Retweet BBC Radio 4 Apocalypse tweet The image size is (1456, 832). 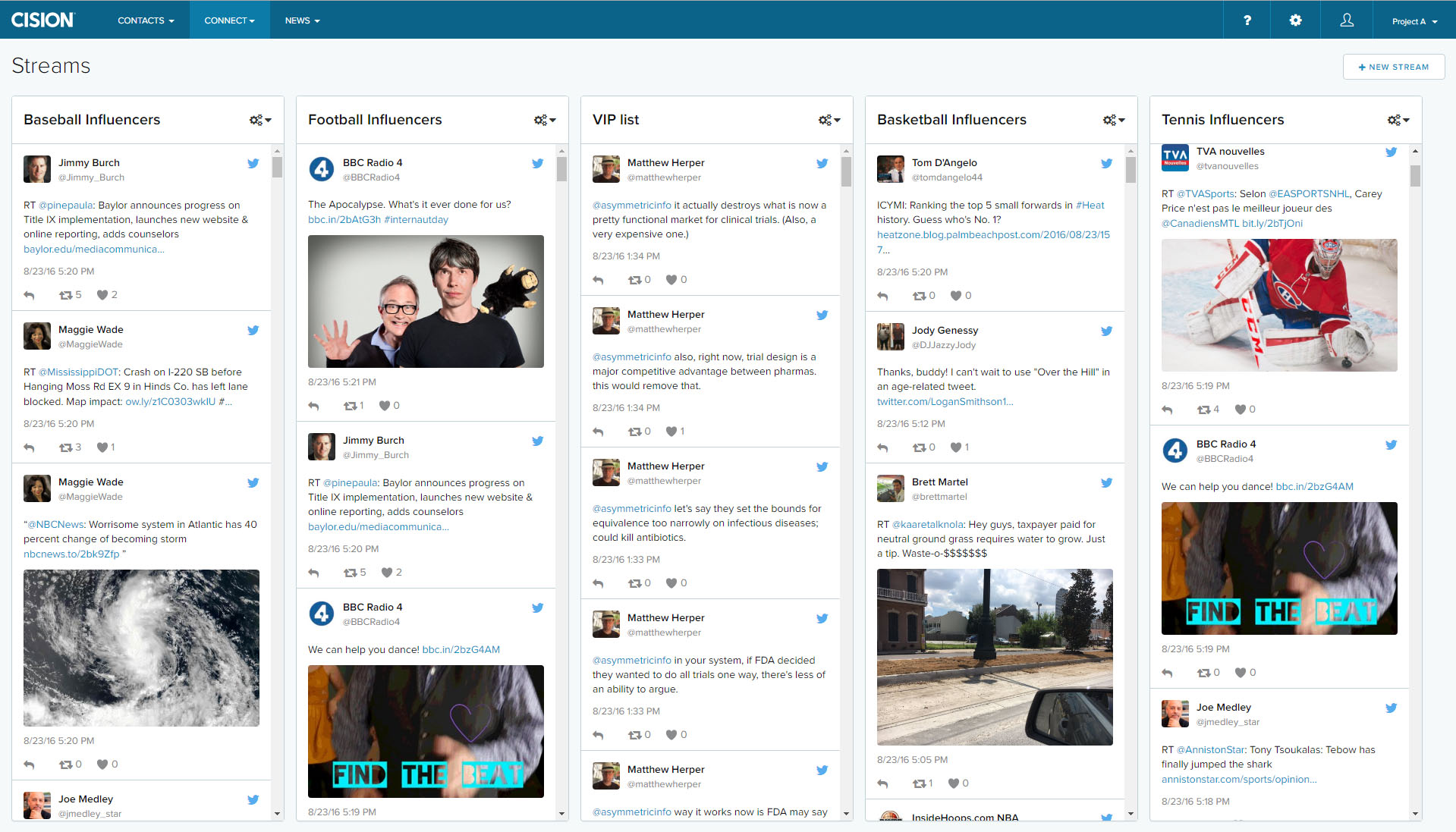[350, 406]
